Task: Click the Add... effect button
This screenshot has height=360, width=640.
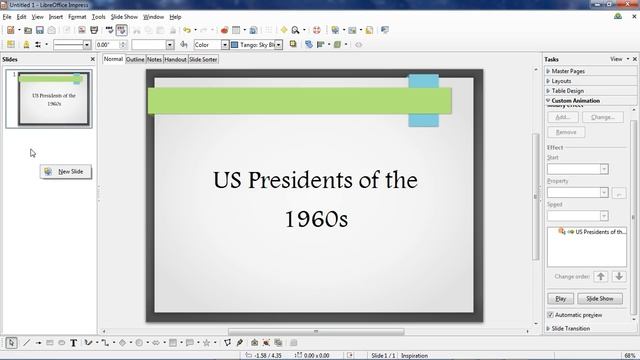Action: pos(563,117)
